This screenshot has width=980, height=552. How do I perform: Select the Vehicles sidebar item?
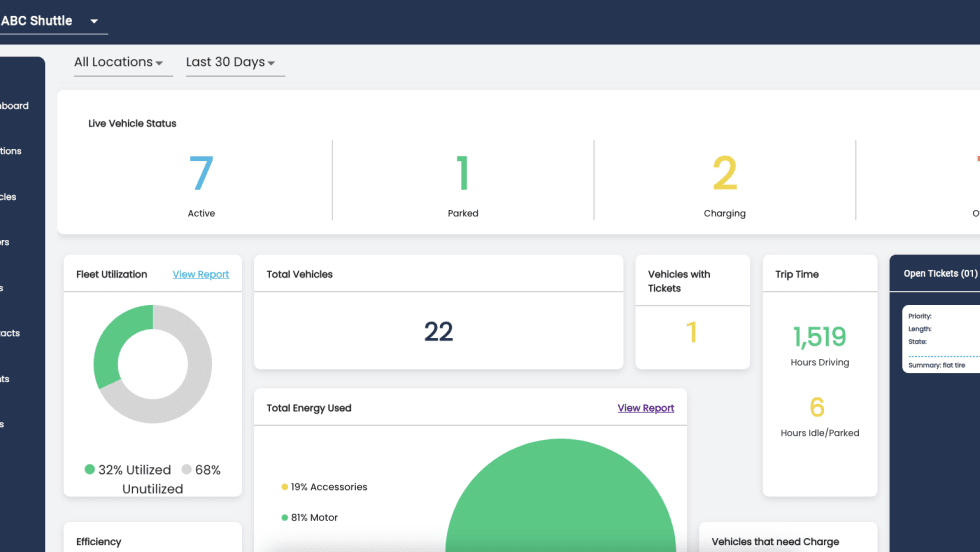(x=9, y=197)
